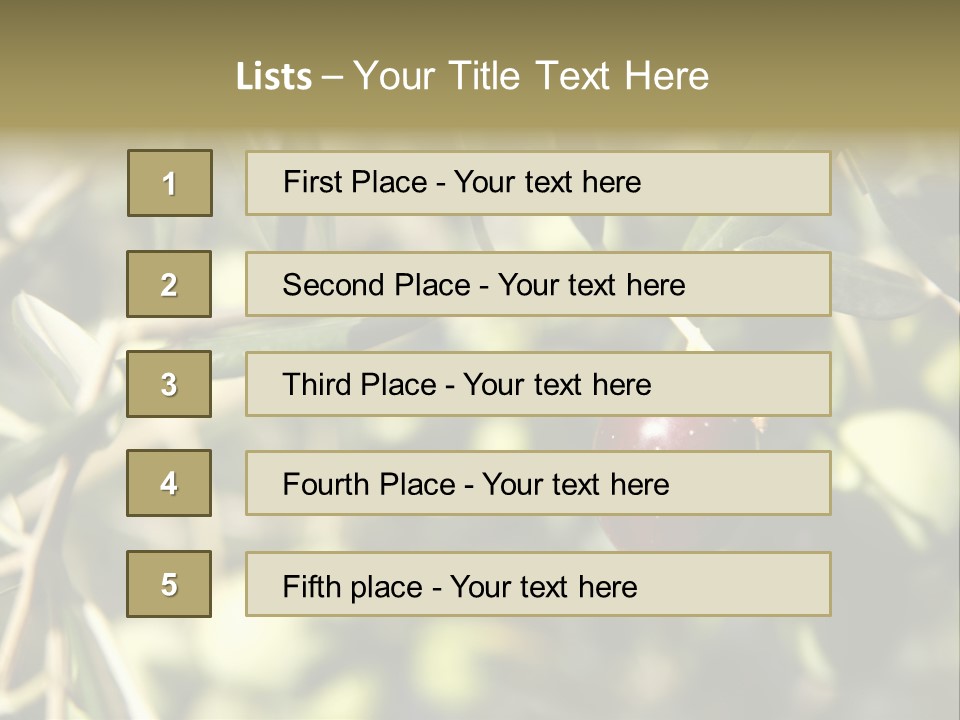Click the number 3 box

169,384
